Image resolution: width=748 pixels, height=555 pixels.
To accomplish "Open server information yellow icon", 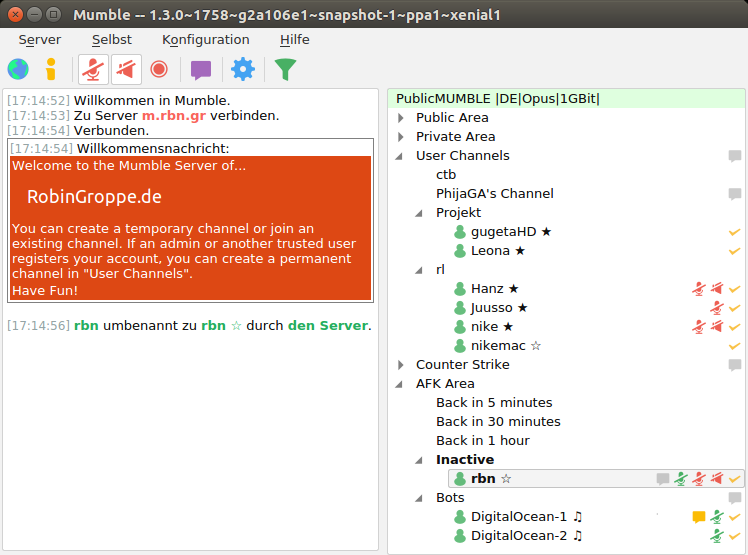I will tap(51, 69).
